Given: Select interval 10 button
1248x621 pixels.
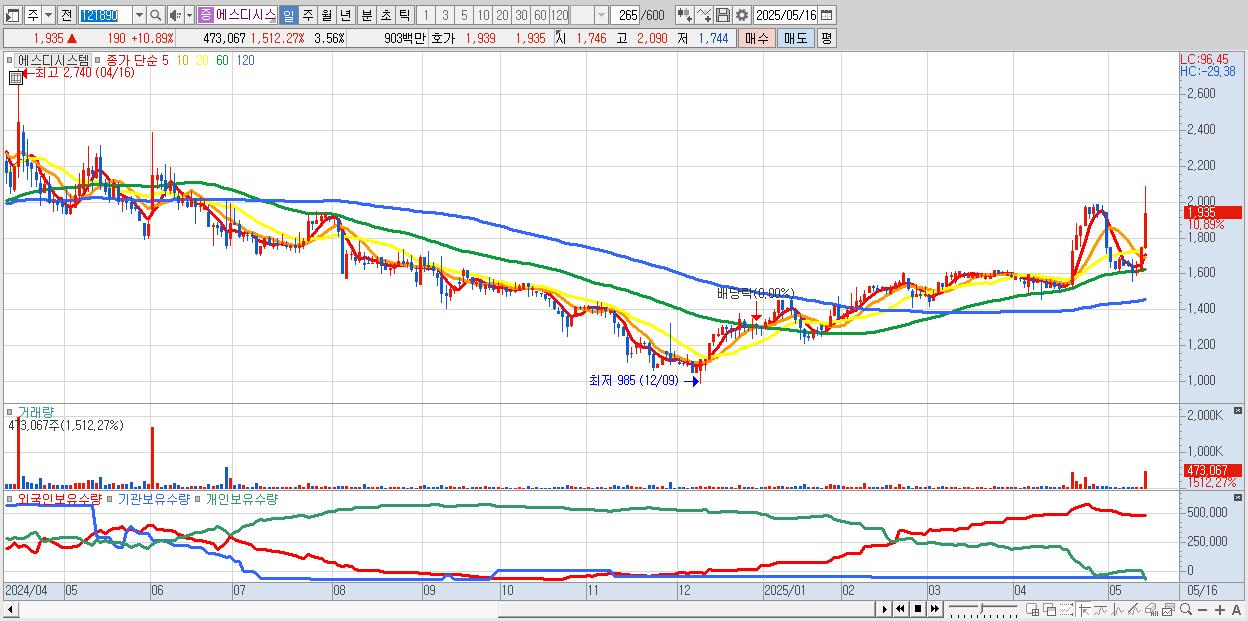Looking at the screenshot, I should point(483,16).
